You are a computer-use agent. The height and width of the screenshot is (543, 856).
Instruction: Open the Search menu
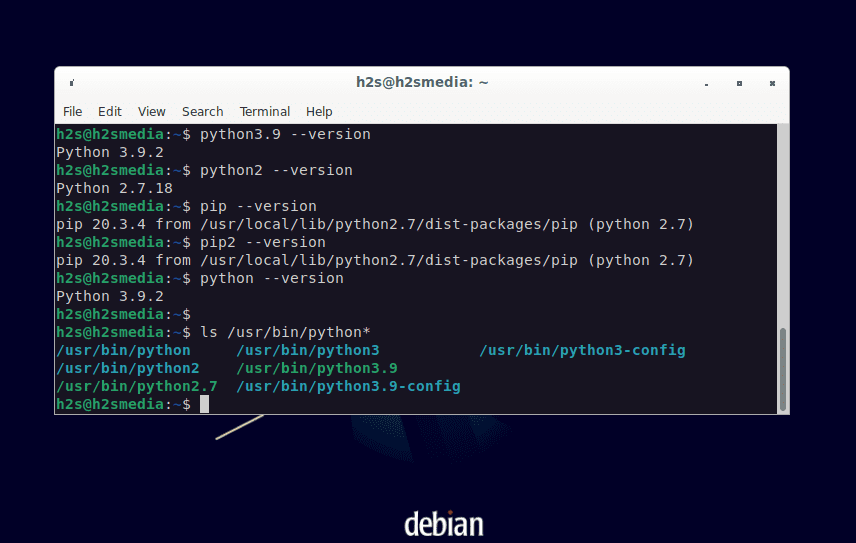point(203,111)
